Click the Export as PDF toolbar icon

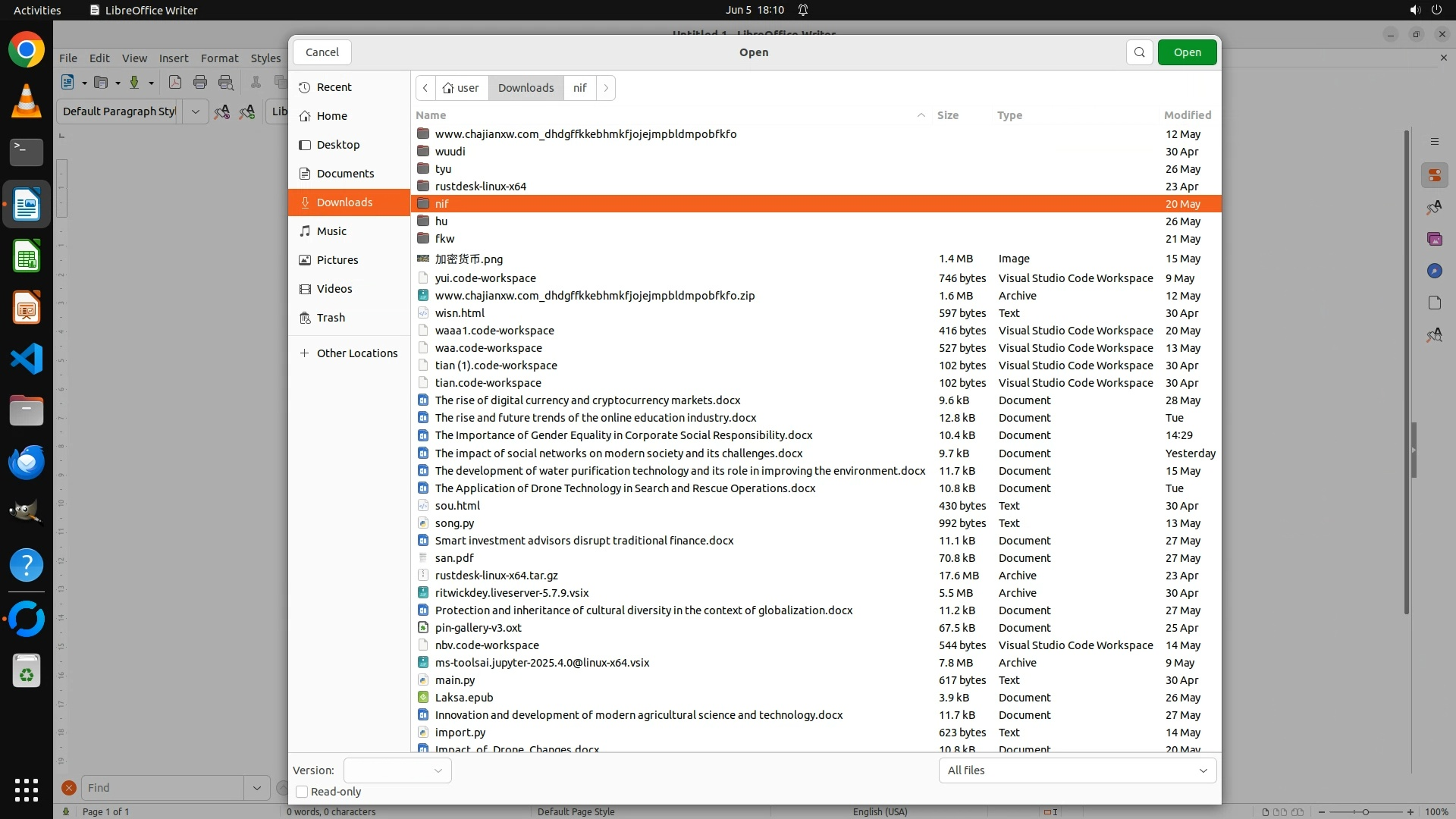pos(175,83)
